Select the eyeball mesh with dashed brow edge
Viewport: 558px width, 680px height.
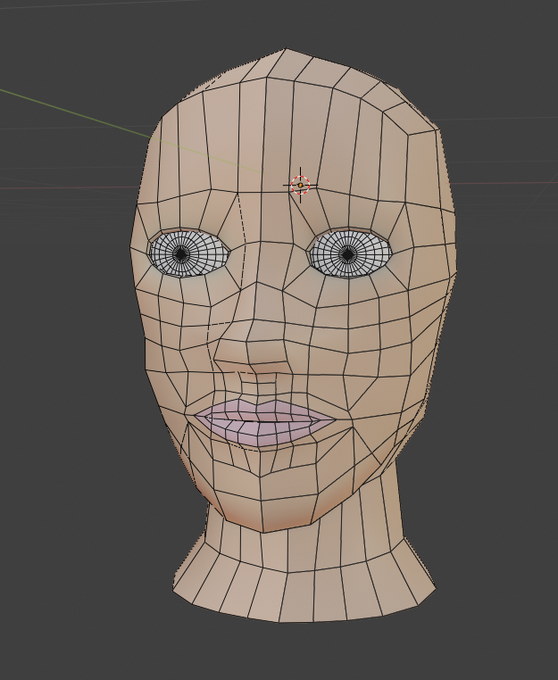tap(189, 254)
